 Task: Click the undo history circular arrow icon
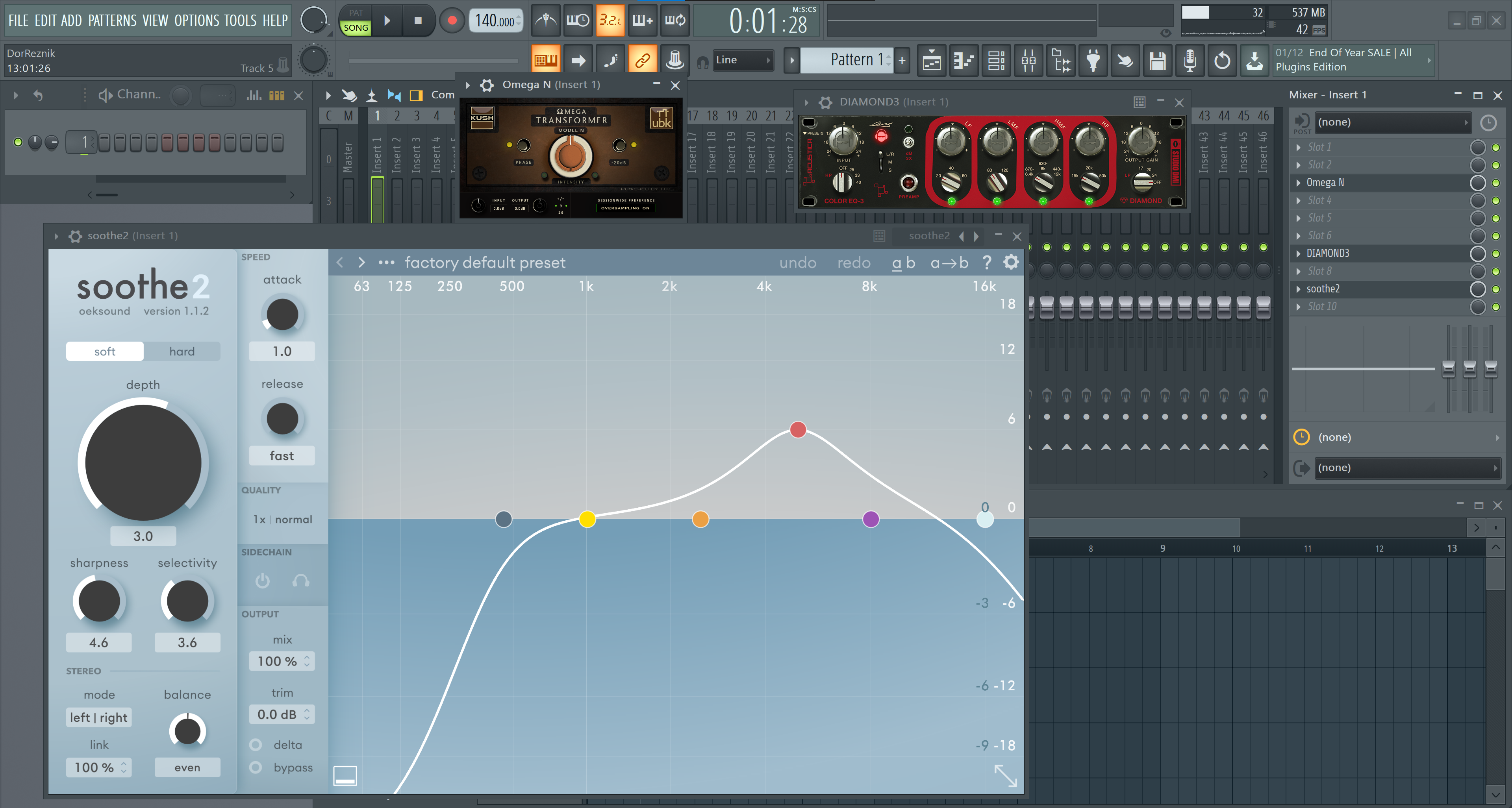point(1222,61)
